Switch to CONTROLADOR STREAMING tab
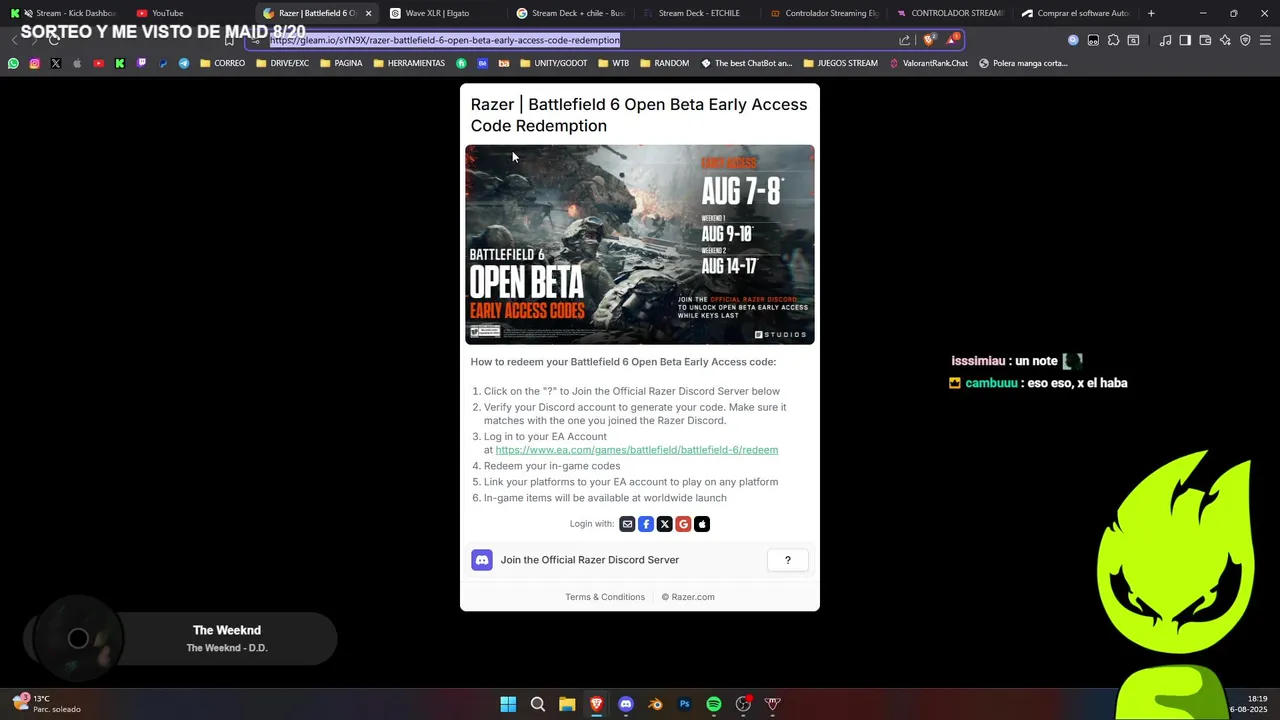This screenshot has width=1280, height=720. point(949,13)
